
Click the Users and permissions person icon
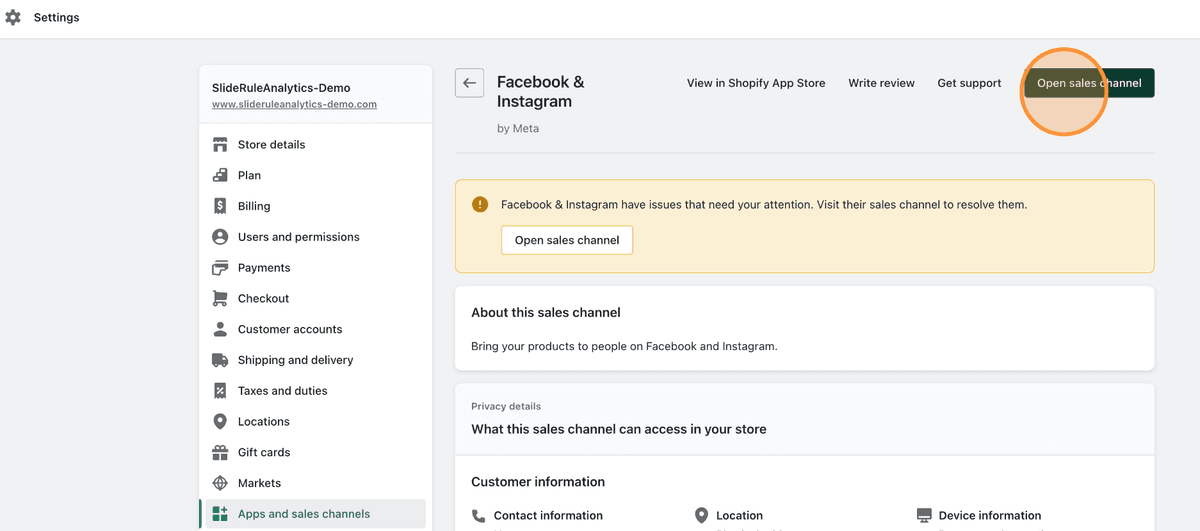pyautogui.click(x=220, y=237)
